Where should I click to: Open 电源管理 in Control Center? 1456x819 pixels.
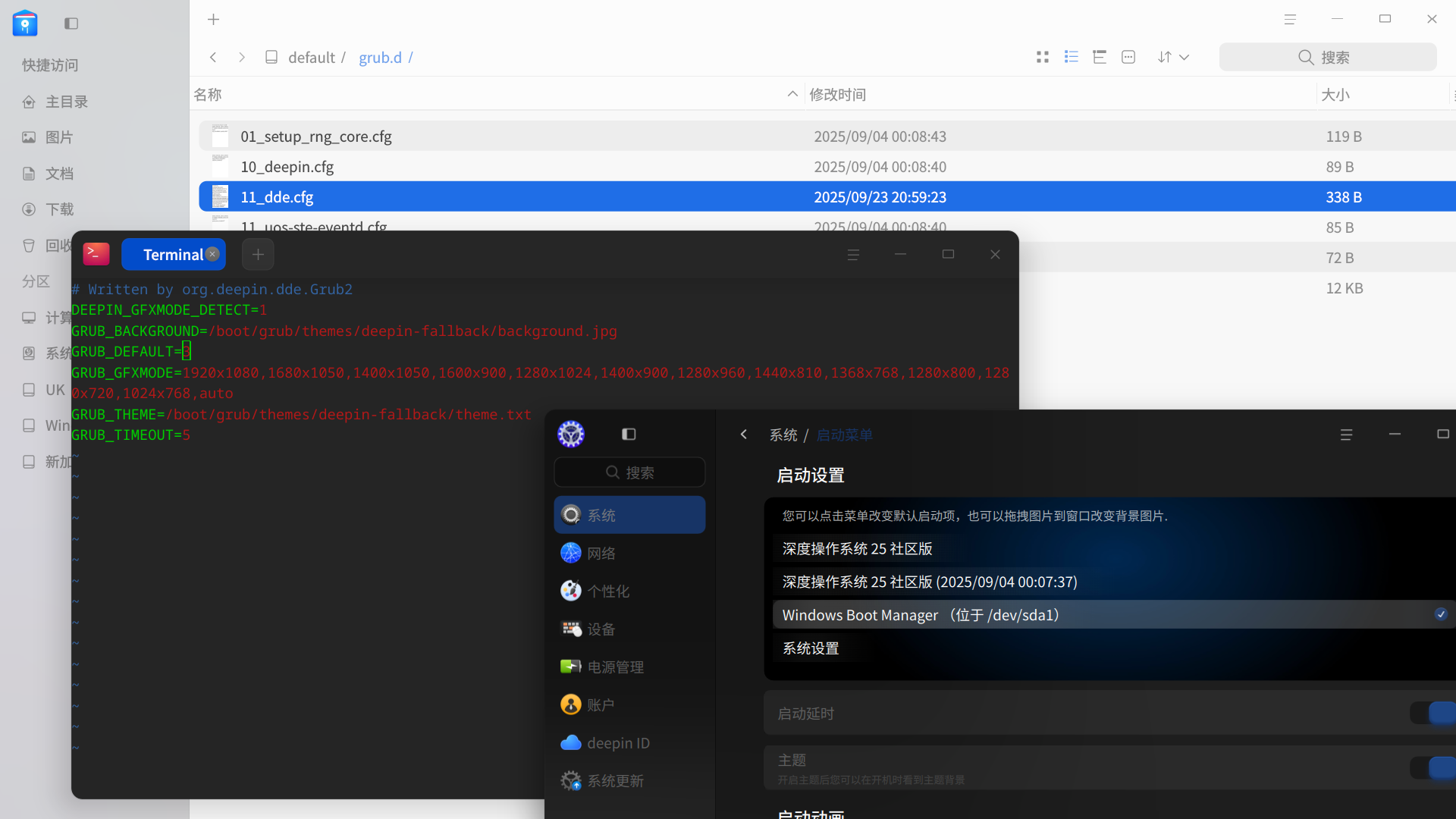(629, 667)
